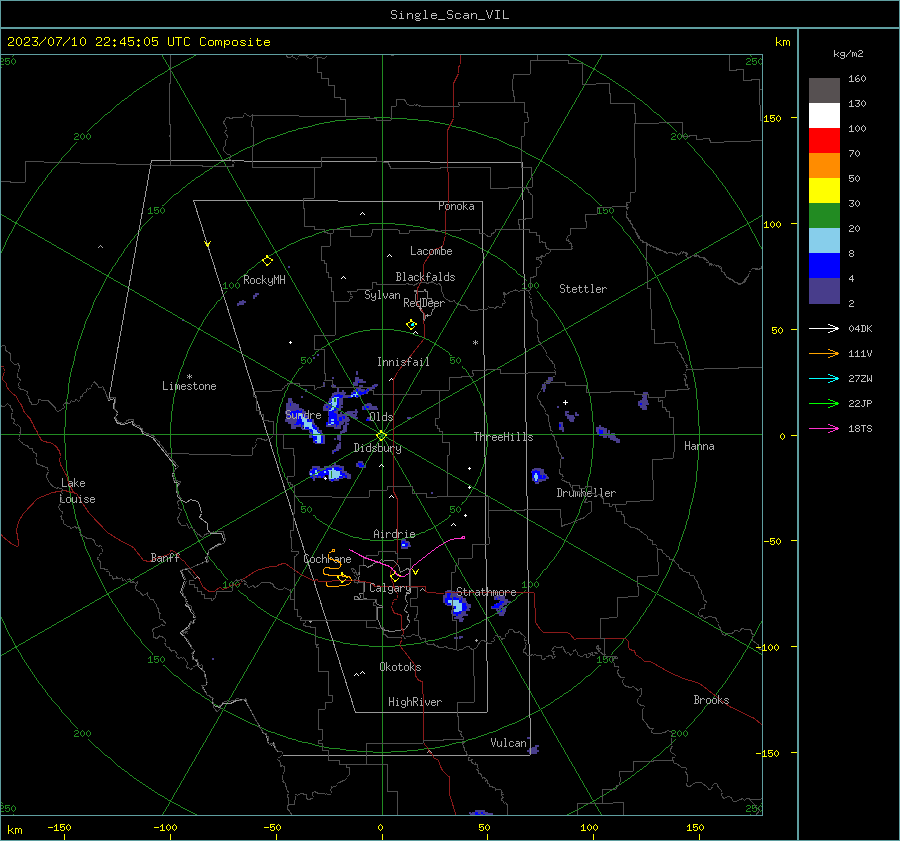Select the yellow 50 legend color block
Image resolution: width=900 pixels, height=841 pixels.
824,191
